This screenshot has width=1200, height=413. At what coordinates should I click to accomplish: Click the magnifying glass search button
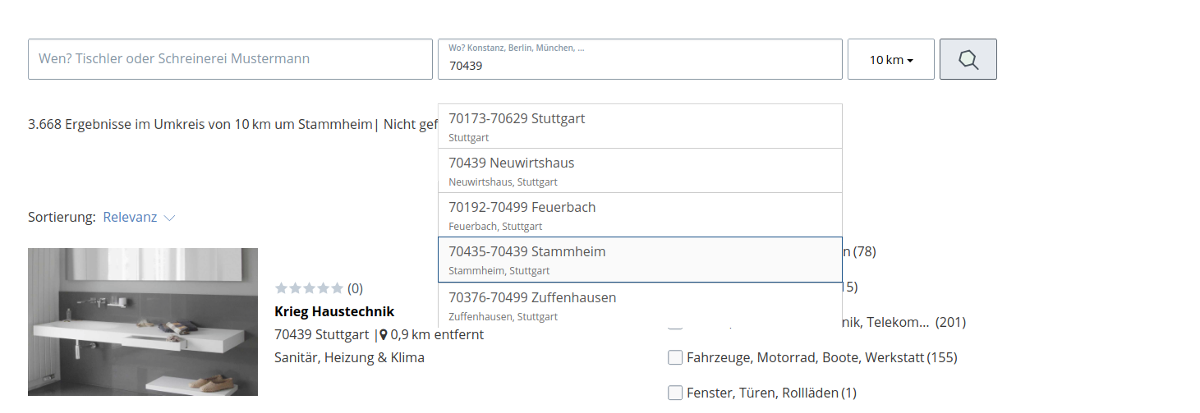point(968,60)
